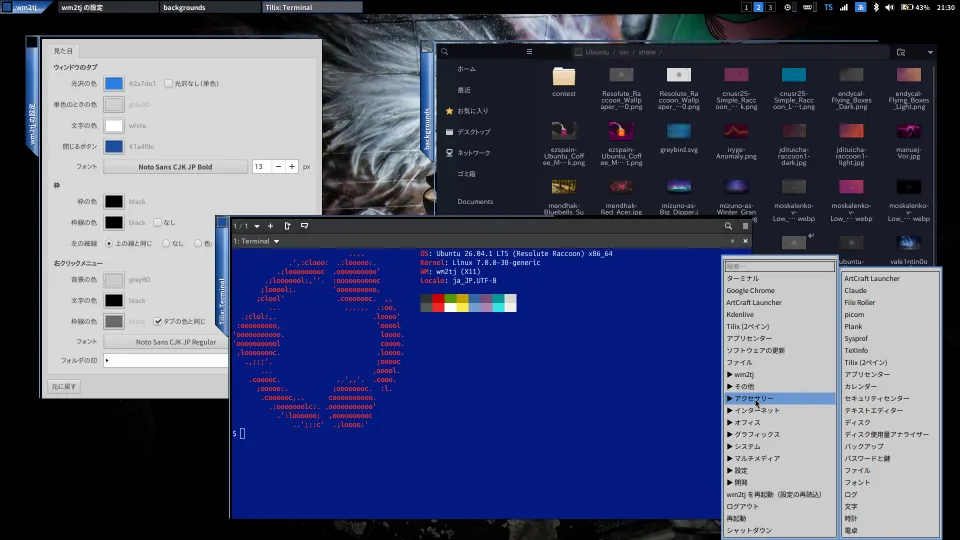
Task: Decrease tab font size with minus
Action: coord(278,167)
